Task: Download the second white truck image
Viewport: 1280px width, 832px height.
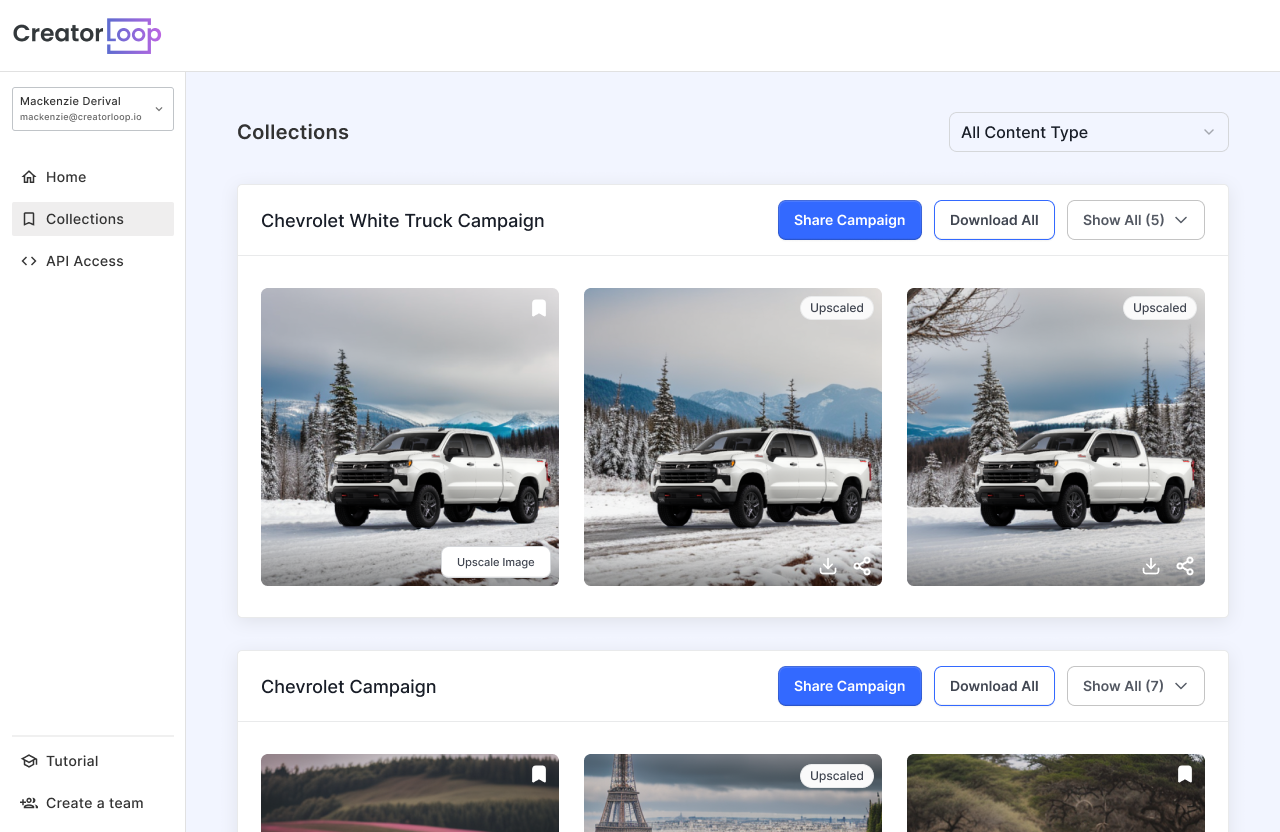Action: tap(828, 566)
